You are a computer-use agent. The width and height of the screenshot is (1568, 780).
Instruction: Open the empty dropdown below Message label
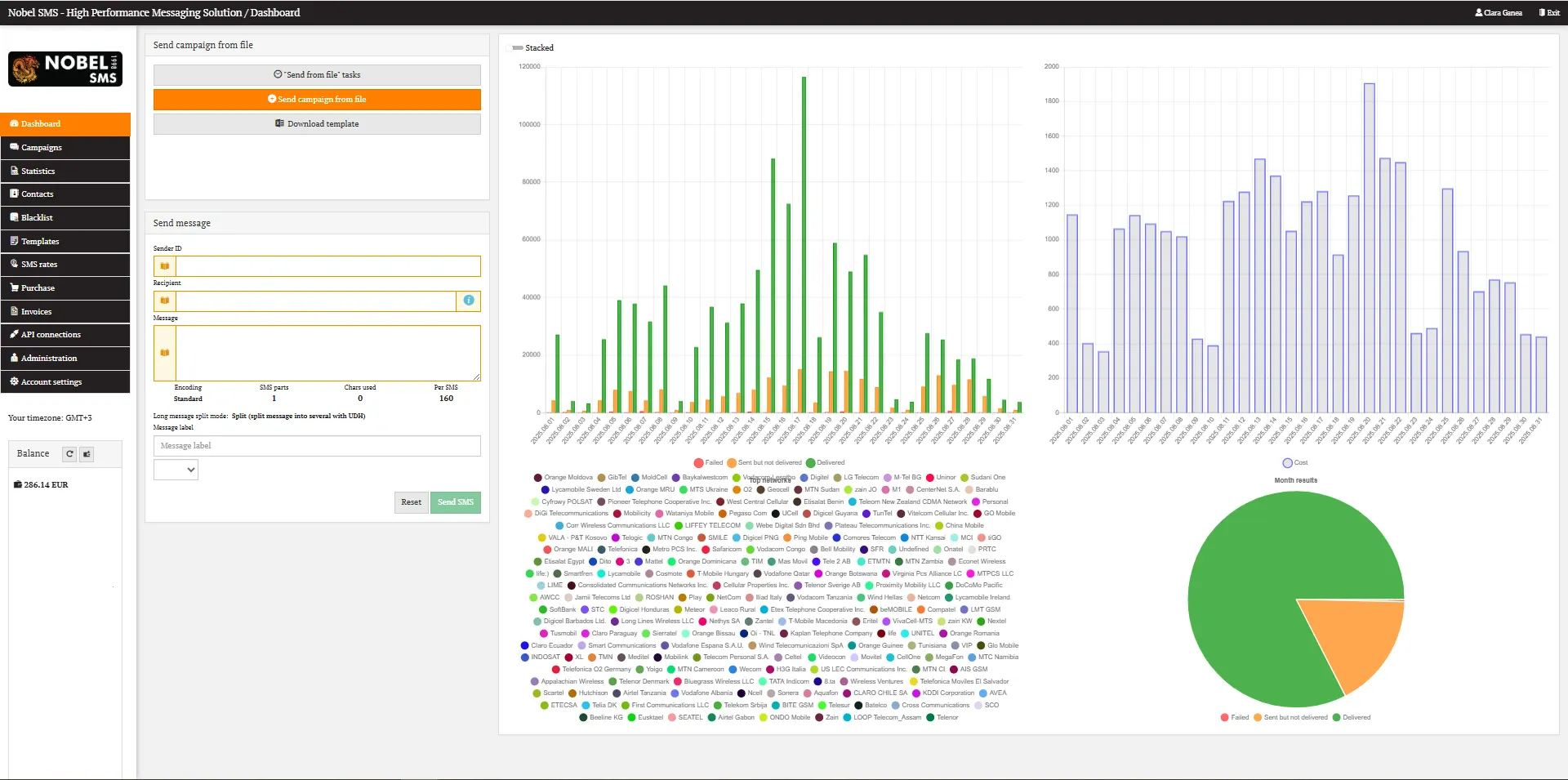(x=175, y=470)
